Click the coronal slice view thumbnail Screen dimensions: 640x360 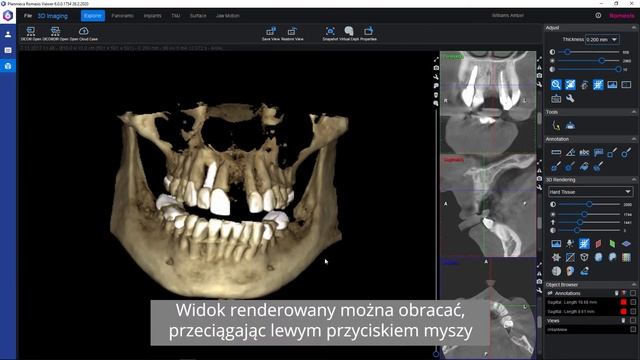click(x=488, y=102)
